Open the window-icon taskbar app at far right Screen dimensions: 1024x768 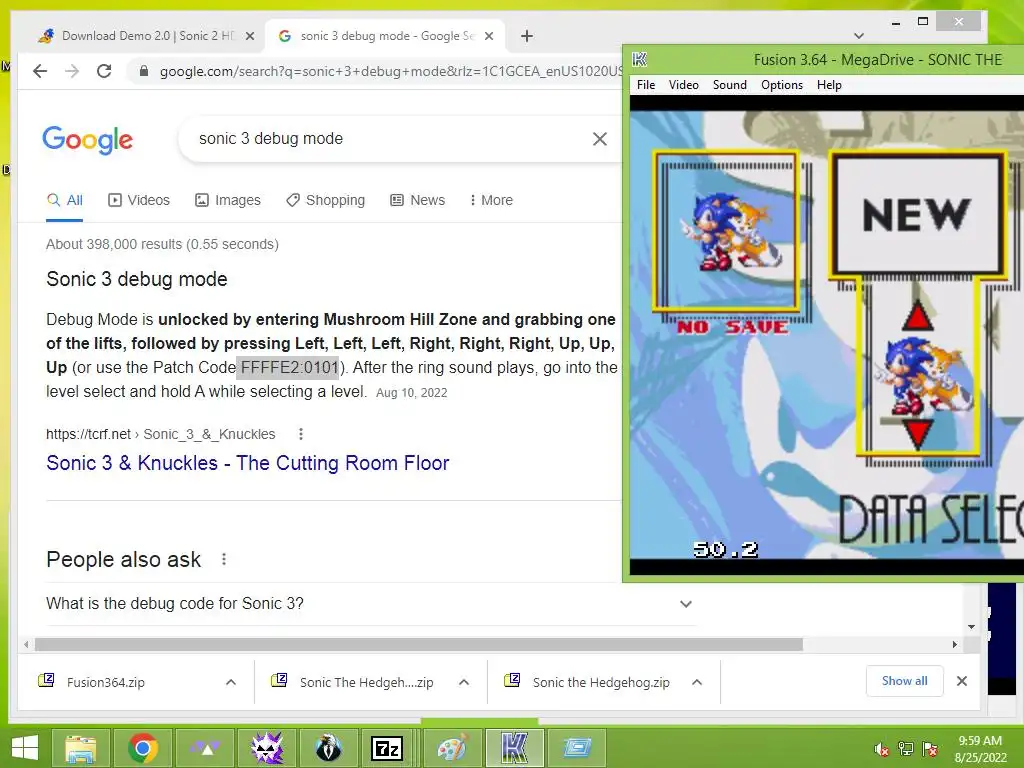pyautogui.click(x=577, y=748)
